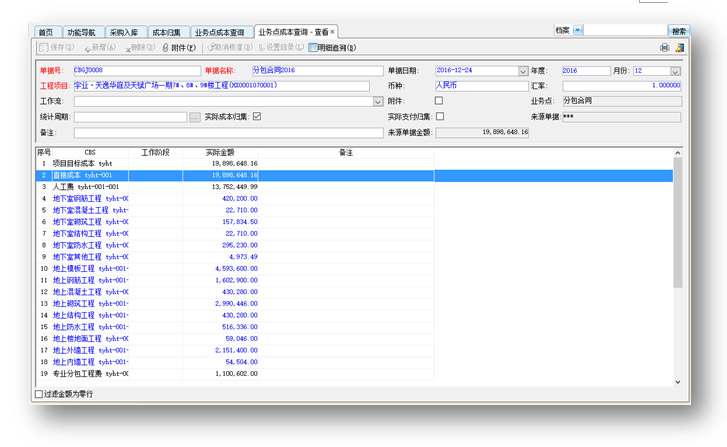Click the 设置目录 toolbar icon
This screenshot has width=727, height=447.
coord(261,47)
